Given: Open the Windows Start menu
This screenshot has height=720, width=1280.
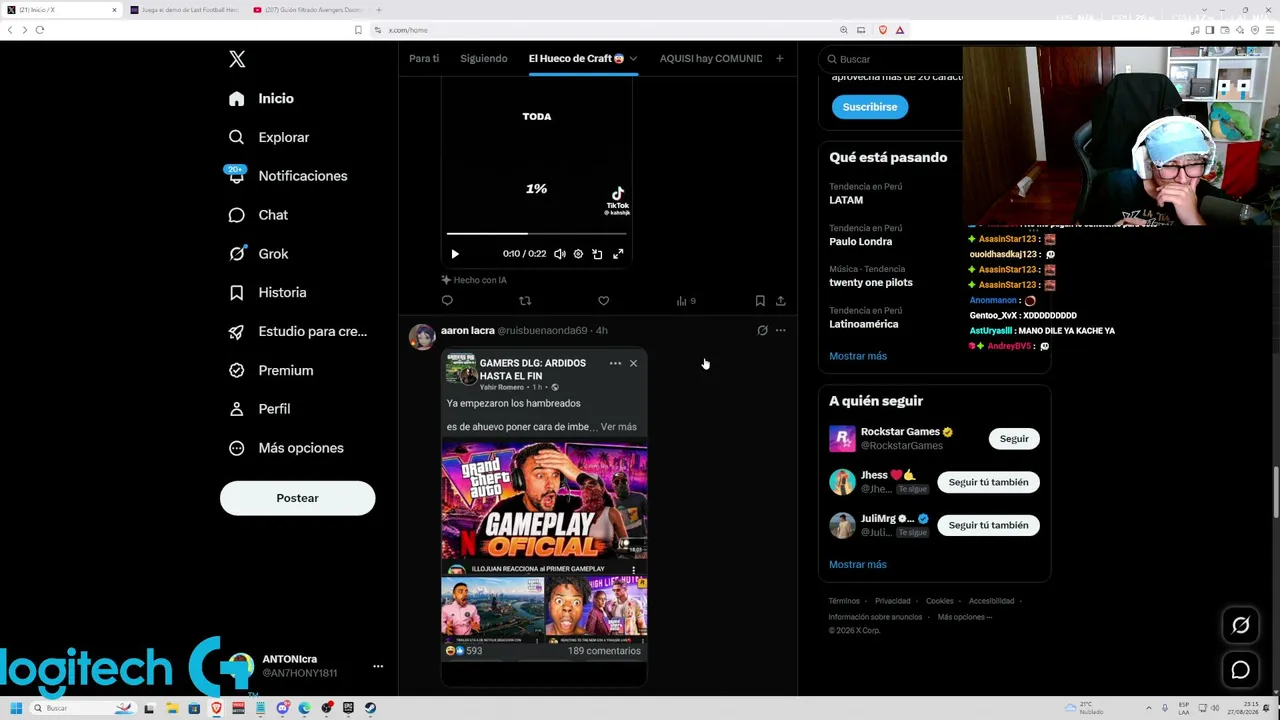Looking at the screenshot, I should 16,708.
